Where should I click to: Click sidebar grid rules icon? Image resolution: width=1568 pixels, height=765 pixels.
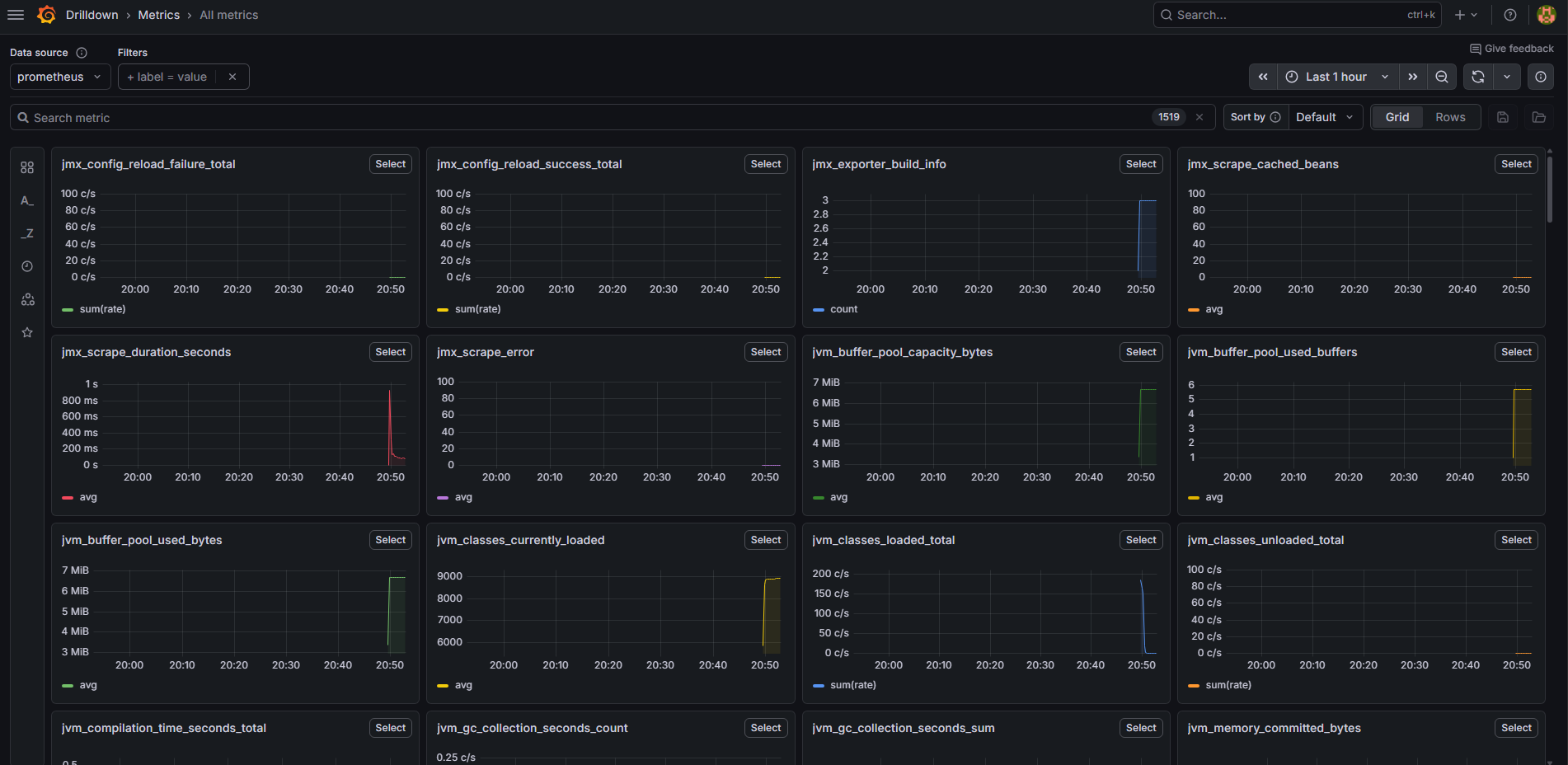click(x=27, y=167)
